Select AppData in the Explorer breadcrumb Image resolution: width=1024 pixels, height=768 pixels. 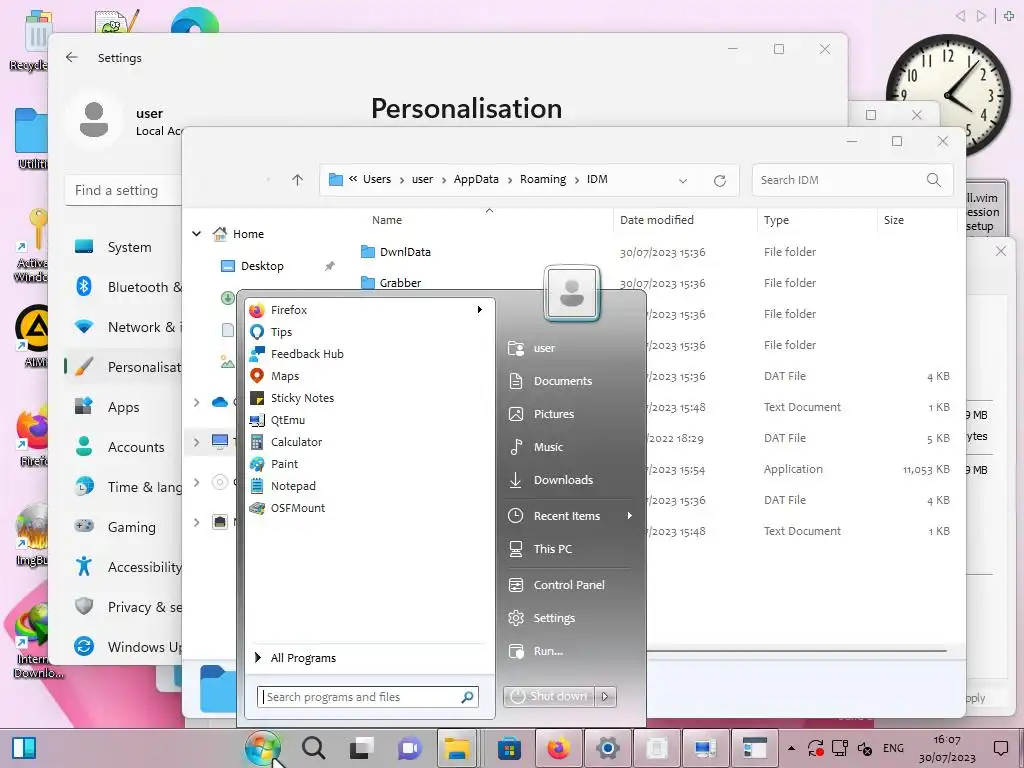(x=476, y=179)
